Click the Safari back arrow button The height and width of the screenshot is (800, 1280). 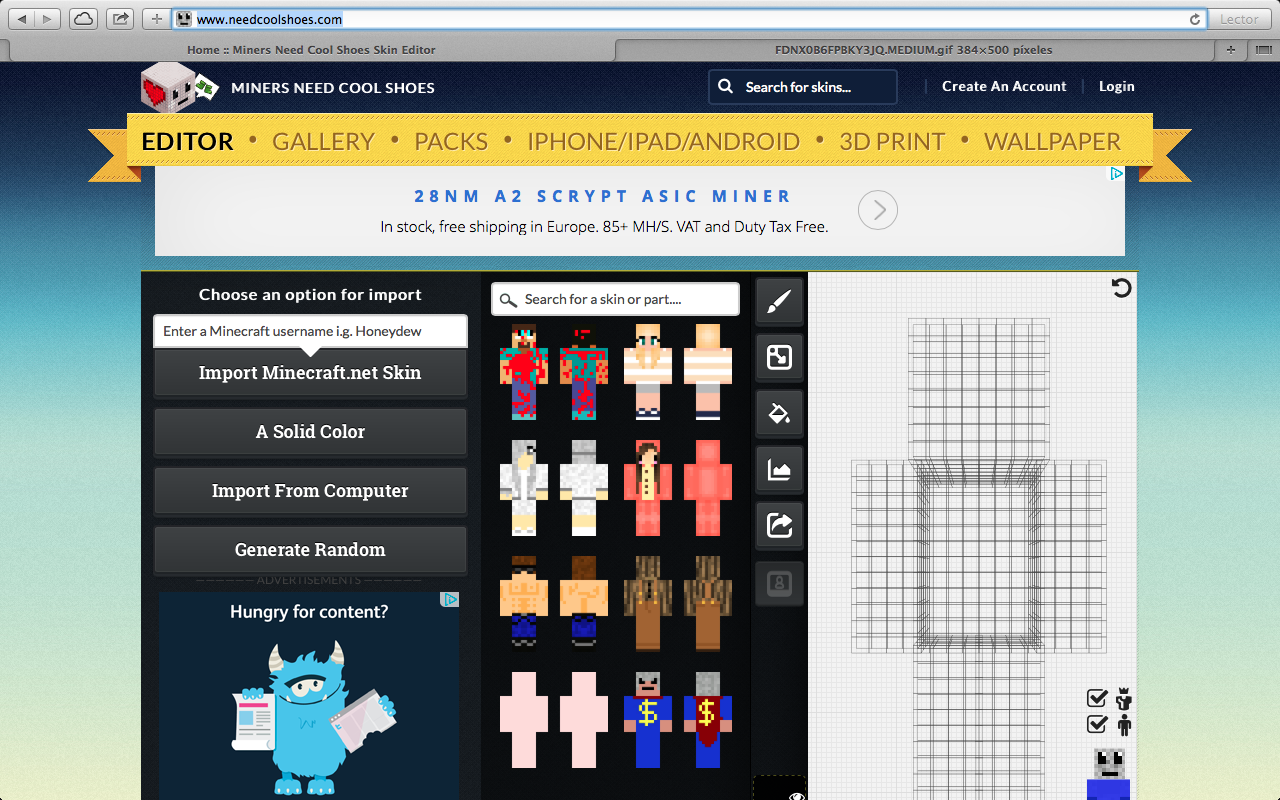click(x=23, y=19)
